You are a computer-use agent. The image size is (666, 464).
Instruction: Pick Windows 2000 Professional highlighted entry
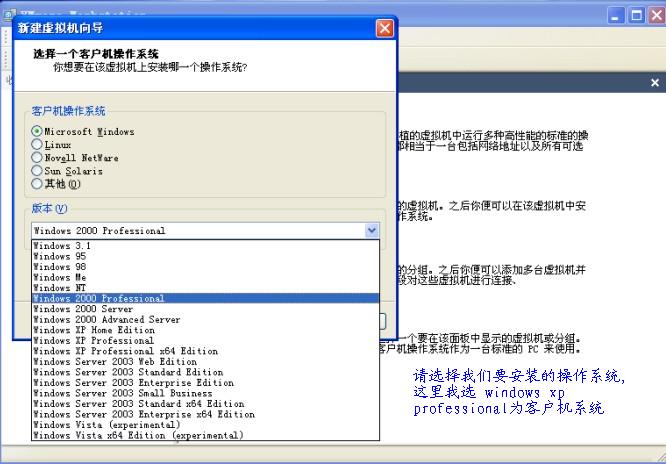click(x=98, y=298)
